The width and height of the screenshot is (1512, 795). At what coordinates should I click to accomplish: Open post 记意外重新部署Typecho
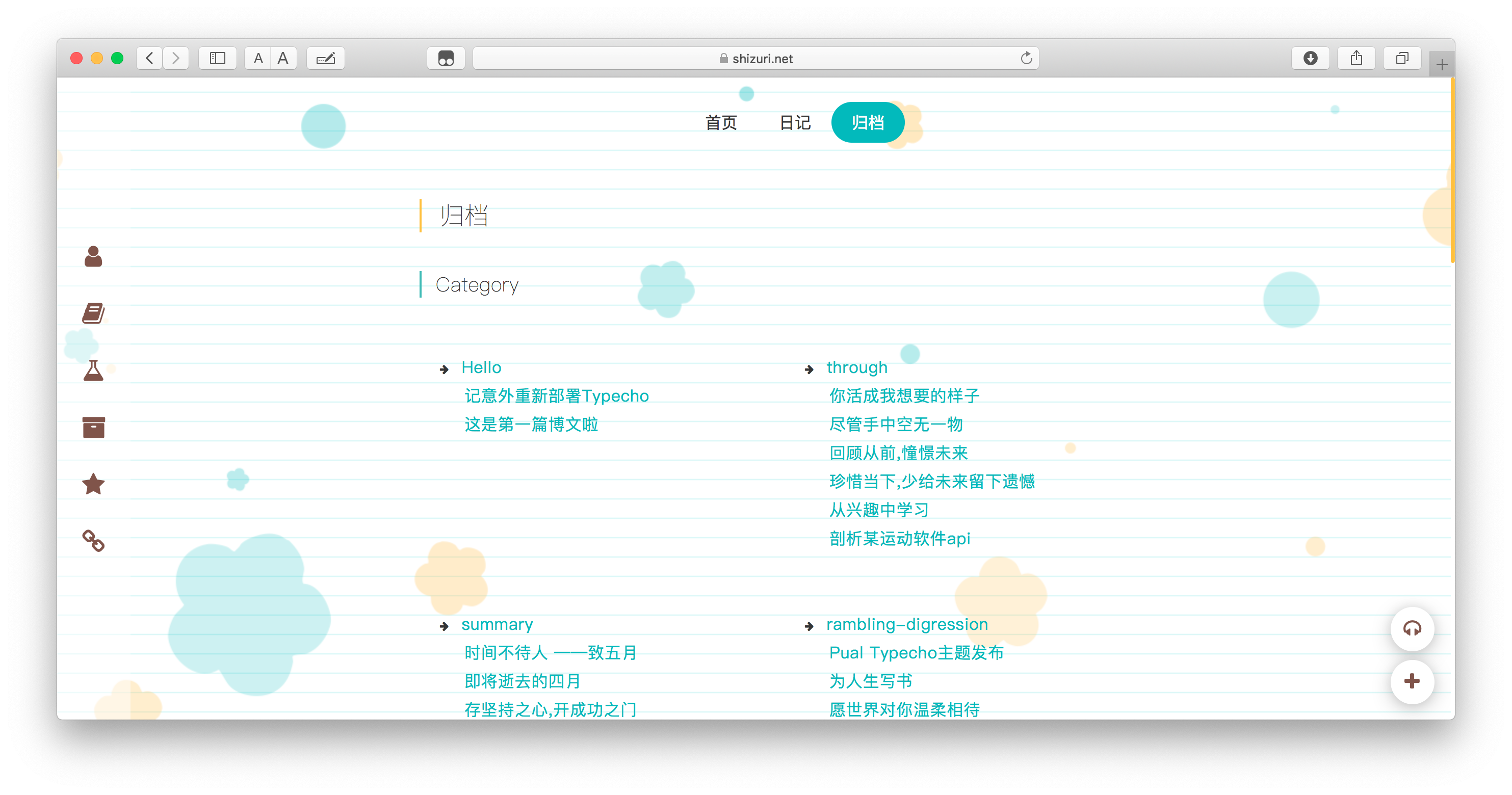(x=557, y=396)
